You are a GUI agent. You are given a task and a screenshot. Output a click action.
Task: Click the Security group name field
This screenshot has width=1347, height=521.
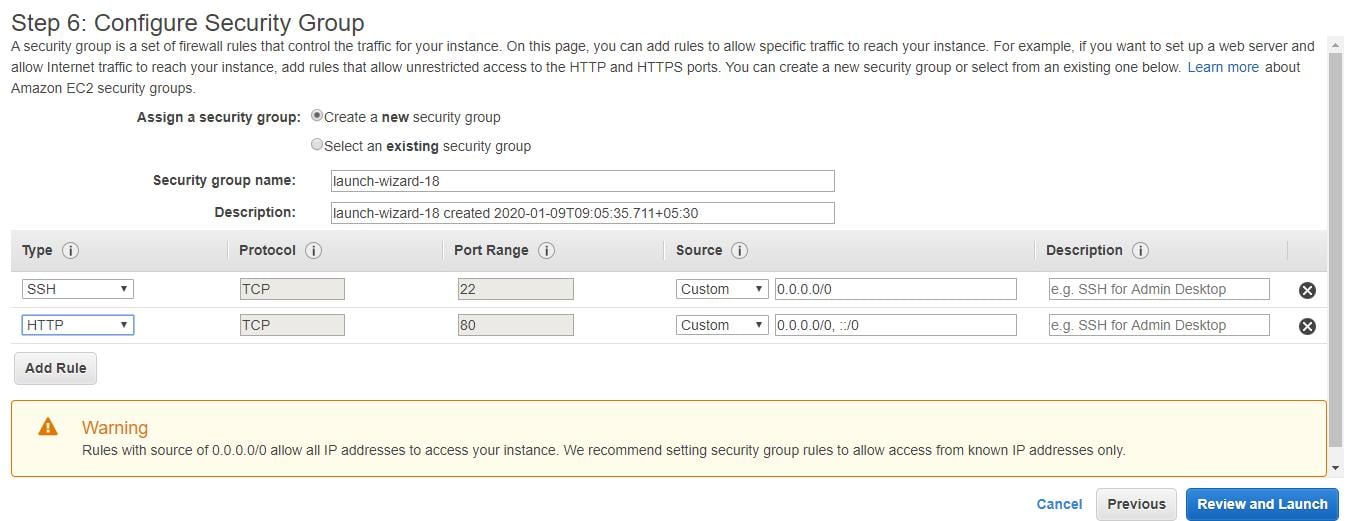582,181
